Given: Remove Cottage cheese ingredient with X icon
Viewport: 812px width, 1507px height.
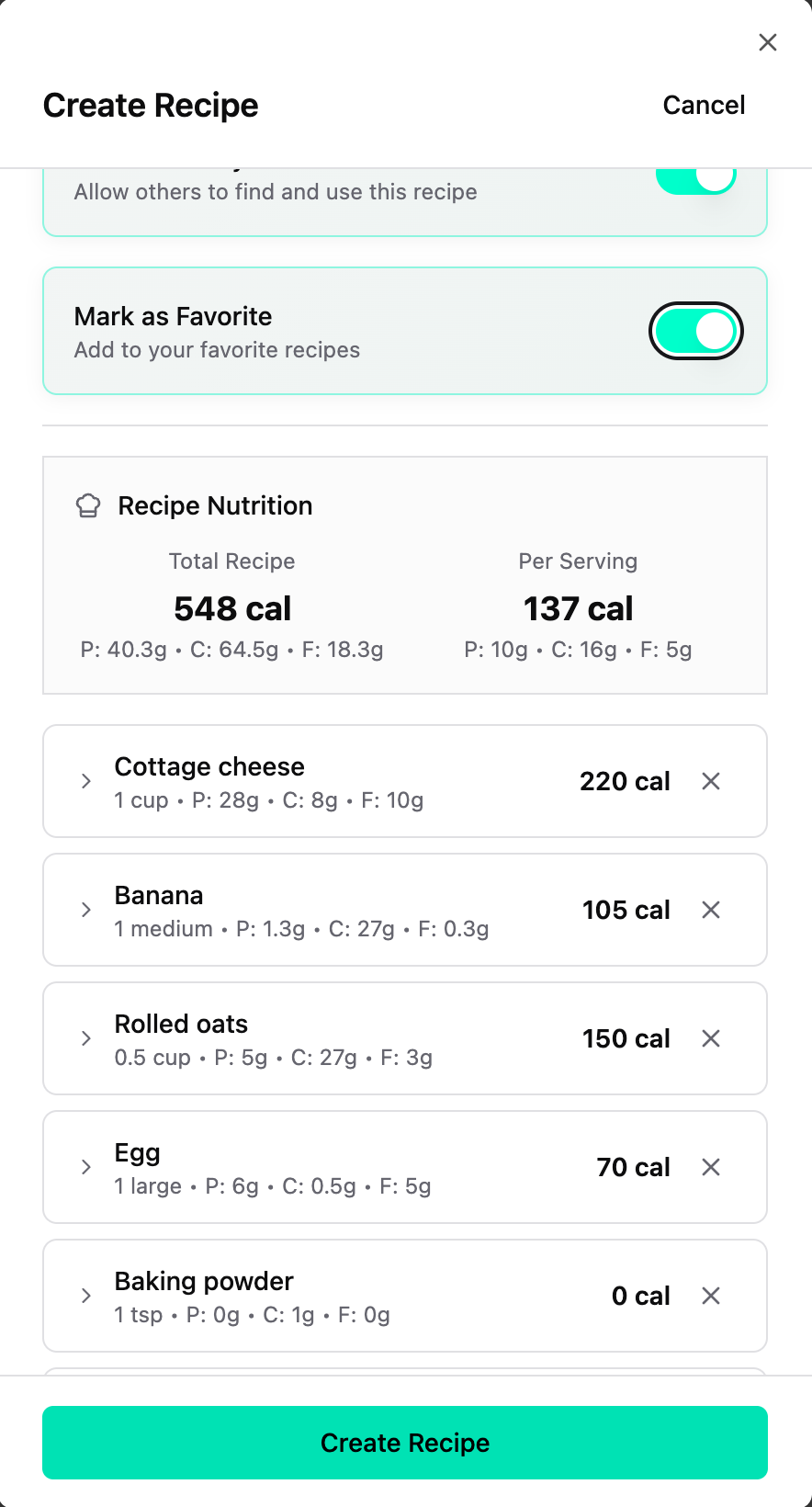Looking at the screenshot, I should click(x=711, y=781).
